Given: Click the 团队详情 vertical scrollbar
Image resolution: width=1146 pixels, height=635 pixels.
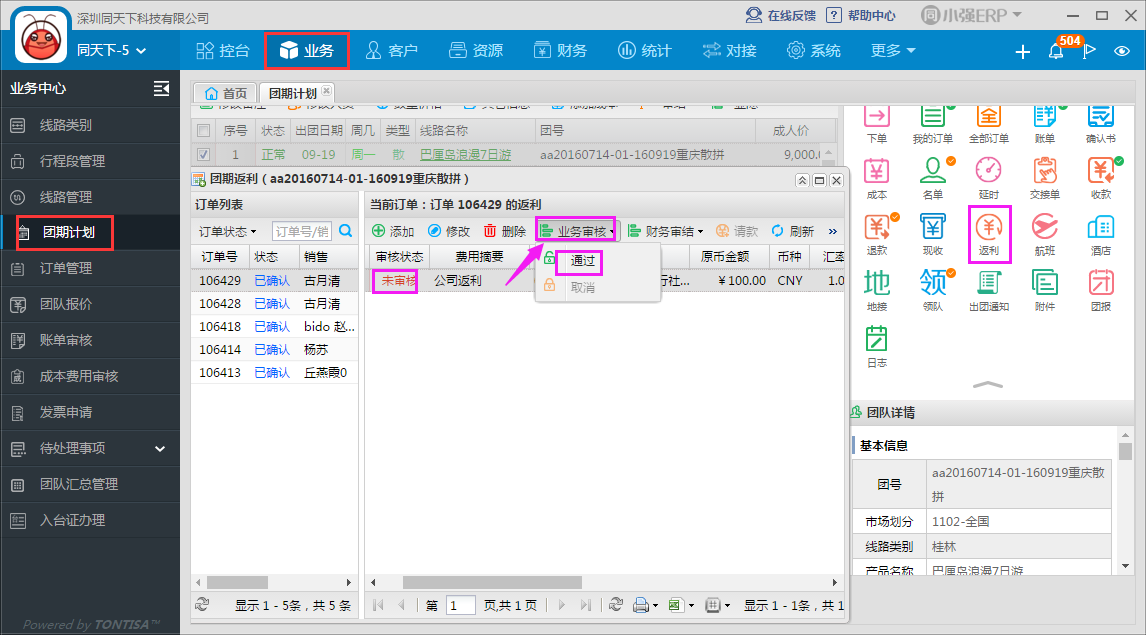Looking at the screenshot, I should [x=1125, y=452].
